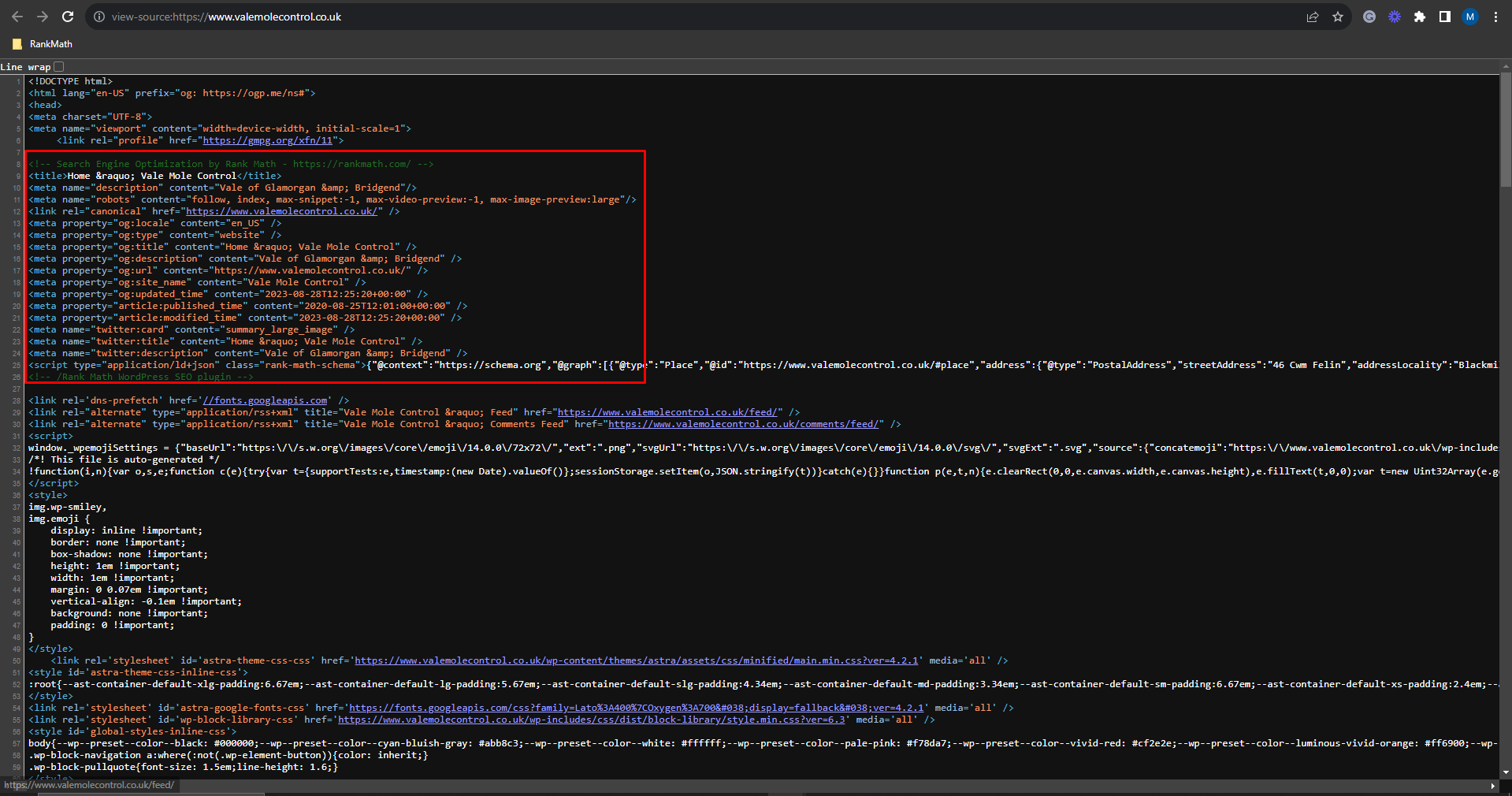Click the browser forward arrow
The image size is (1512, 796).
pyautogui.click(x=43, y=17)
